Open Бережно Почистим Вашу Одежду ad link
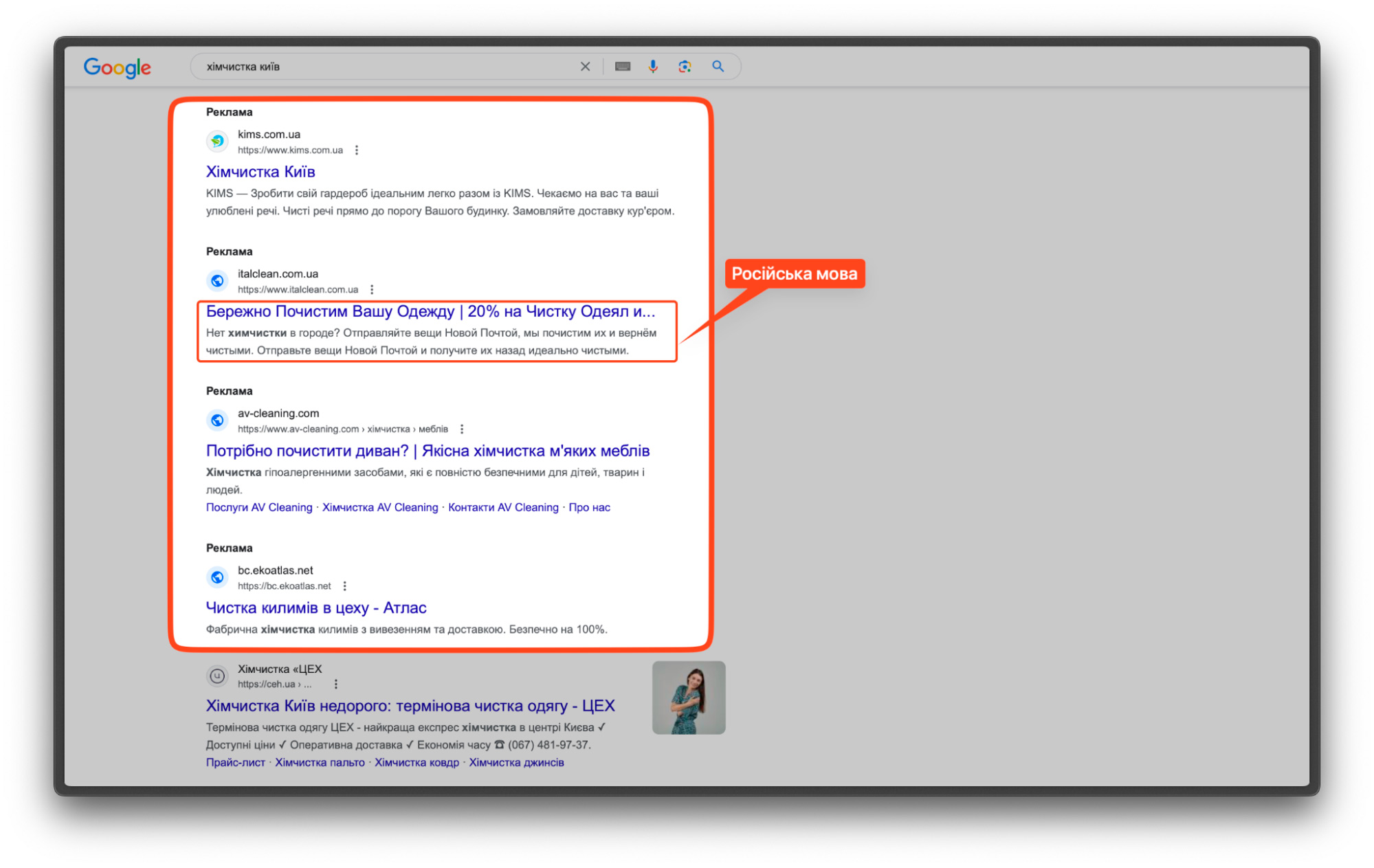Viewport: 1374px width, 868px height. (430, 311)
